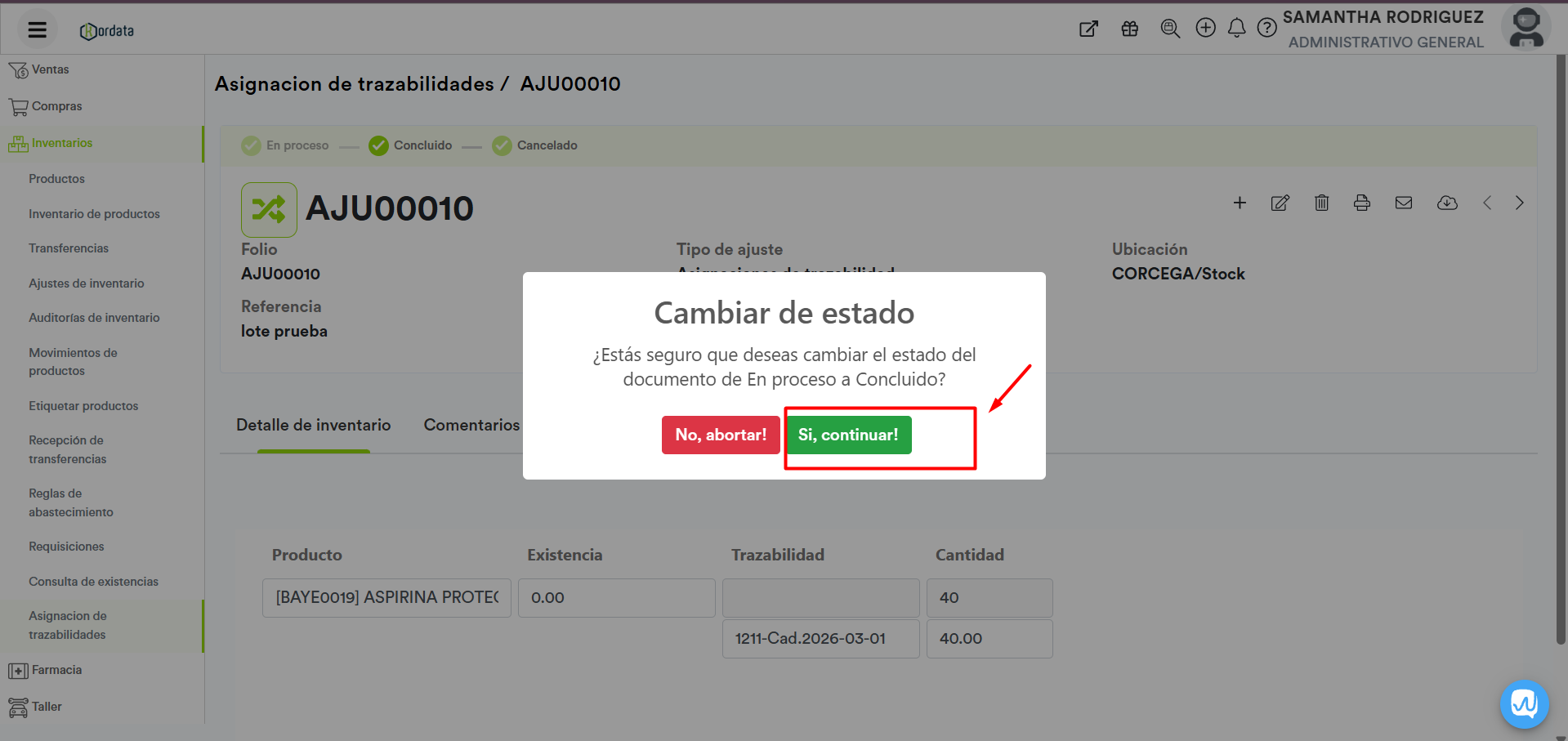Click the hamburger menu icon

click(37, 30)
